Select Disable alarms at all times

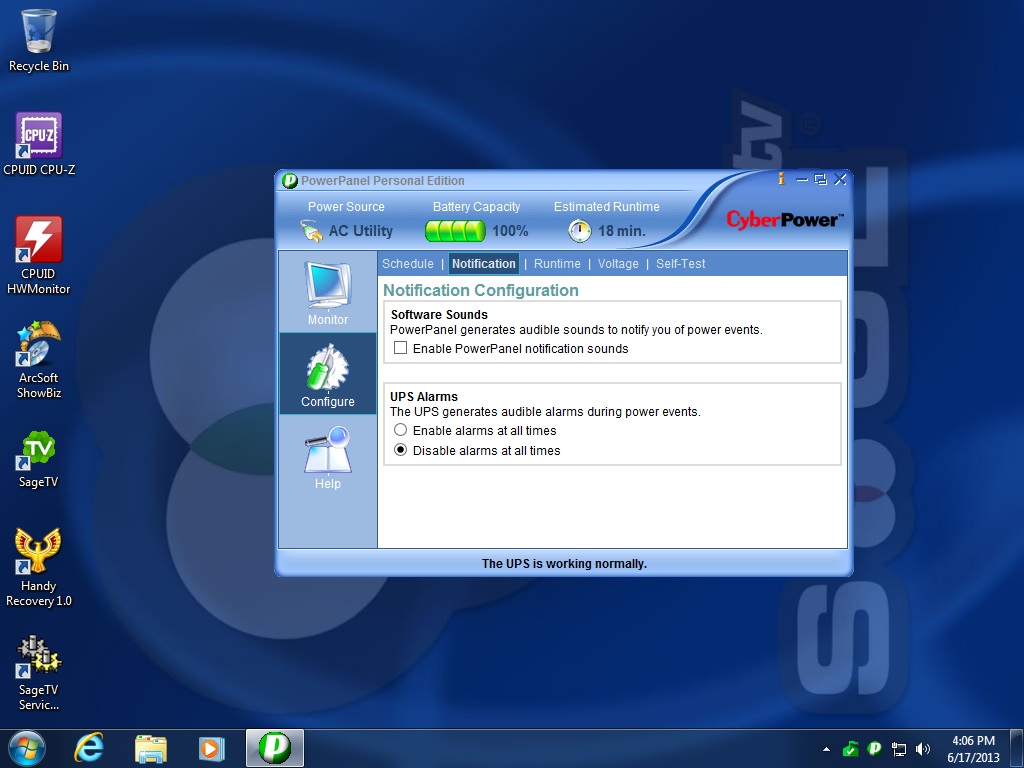400,450
